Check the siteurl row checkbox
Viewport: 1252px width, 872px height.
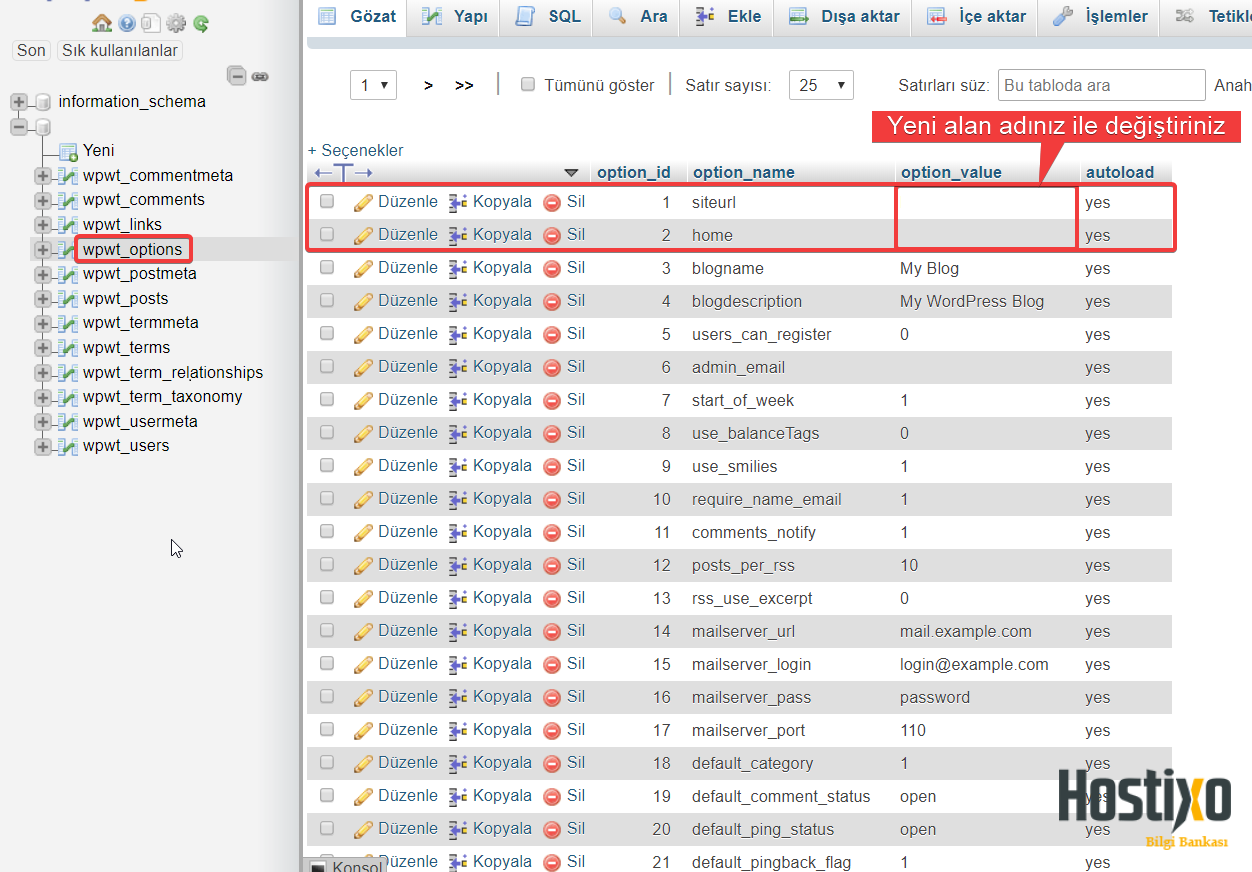point(327,202)
